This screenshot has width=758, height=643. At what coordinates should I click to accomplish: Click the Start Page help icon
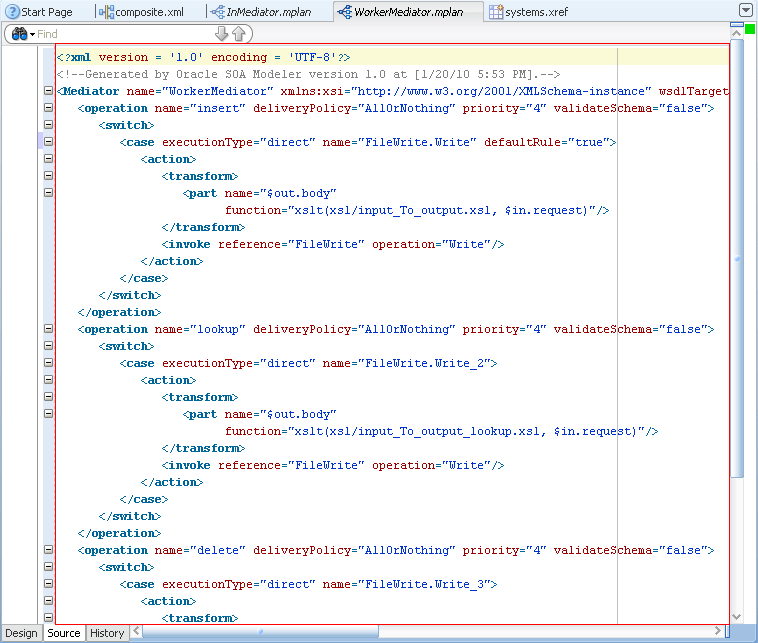[x=12, y=12]
